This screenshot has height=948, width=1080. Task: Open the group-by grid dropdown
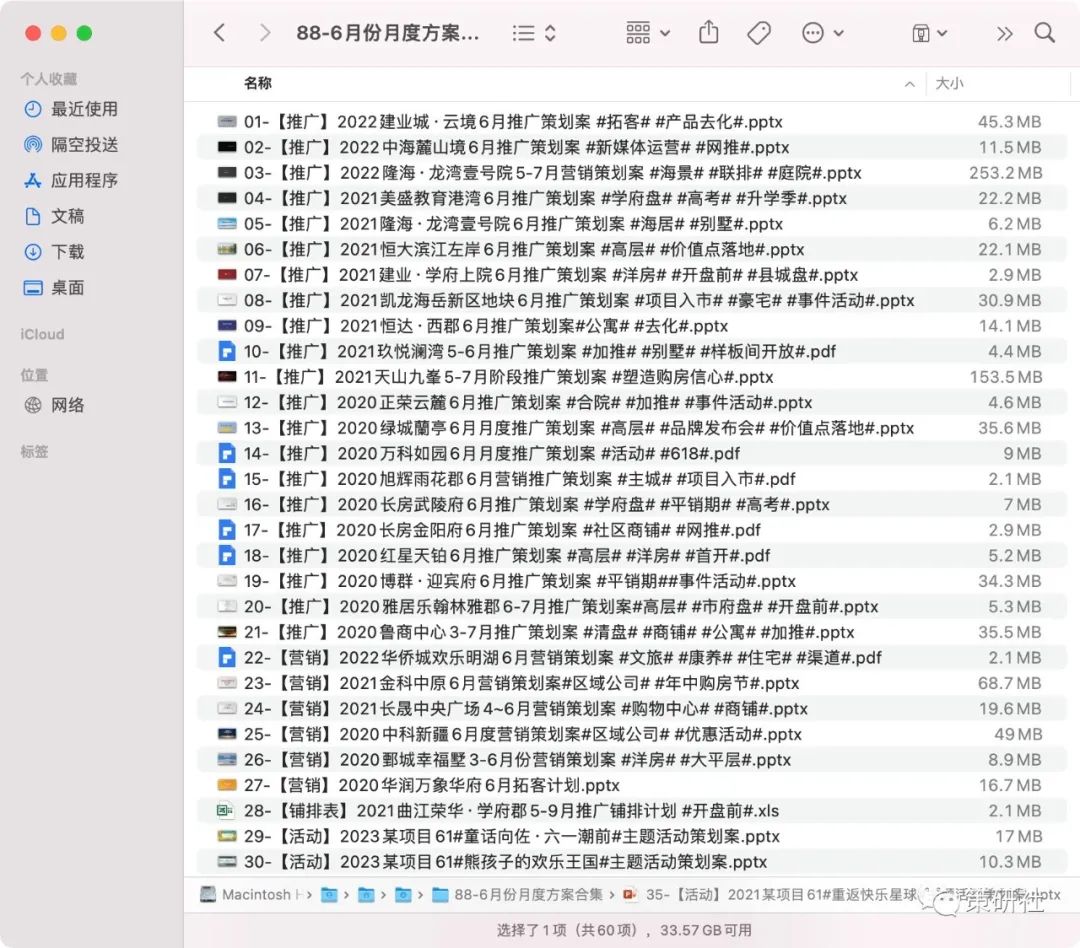[647, 32]
